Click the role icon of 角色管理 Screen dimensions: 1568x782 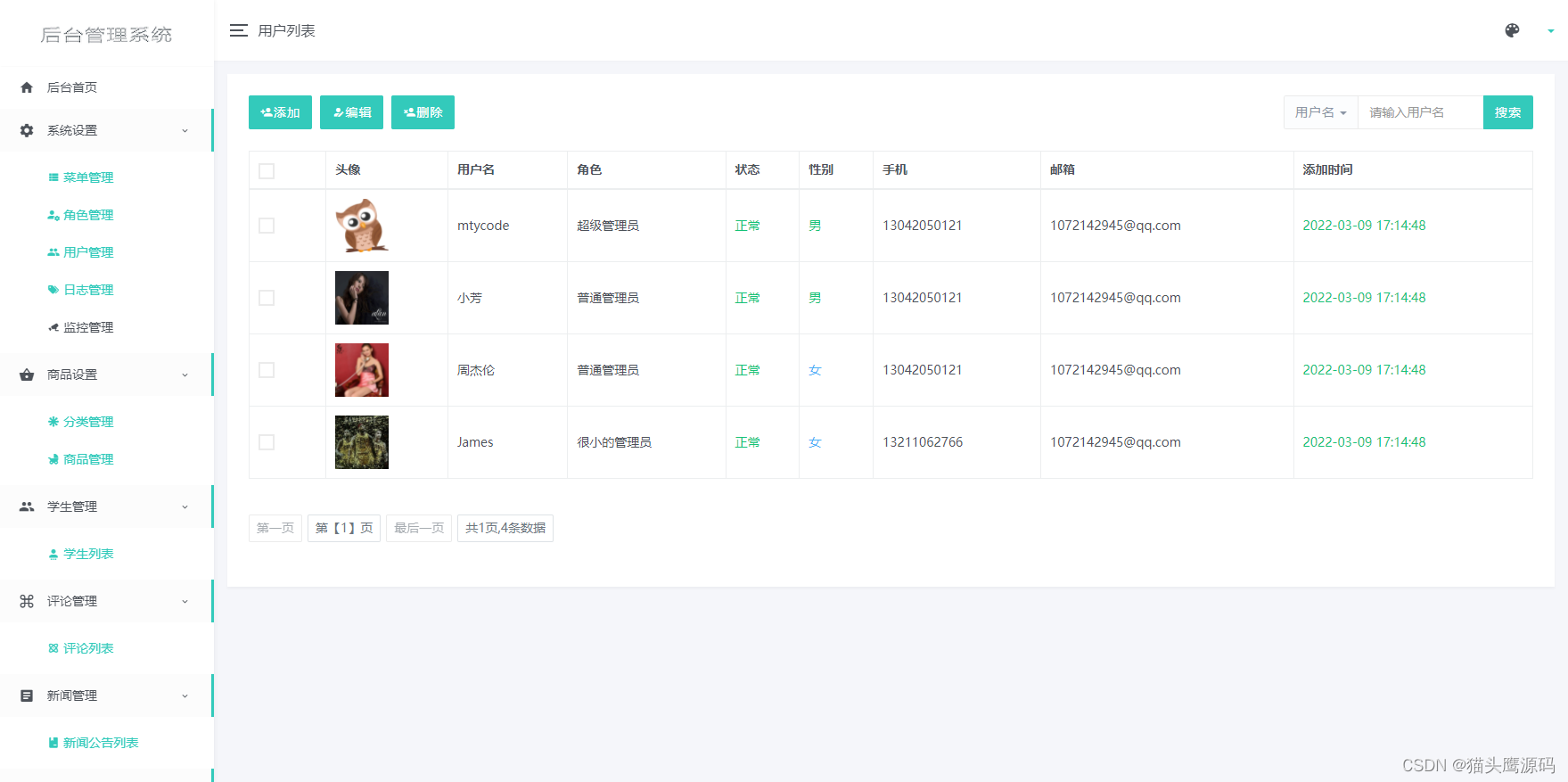53,215
